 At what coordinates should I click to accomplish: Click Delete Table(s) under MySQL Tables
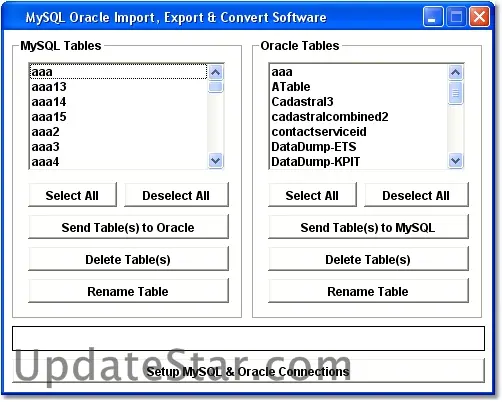128,259
